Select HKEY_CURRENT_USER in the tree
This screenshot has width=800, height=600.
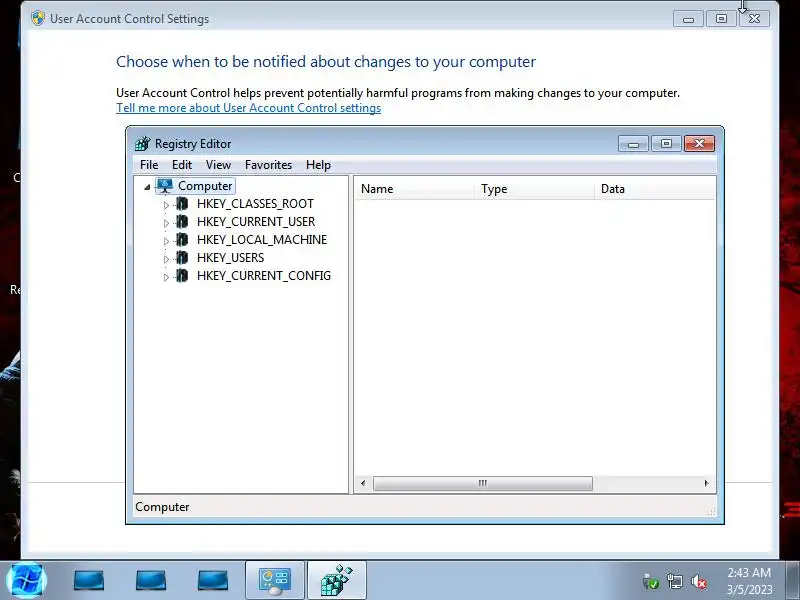[x=256, y=222]
